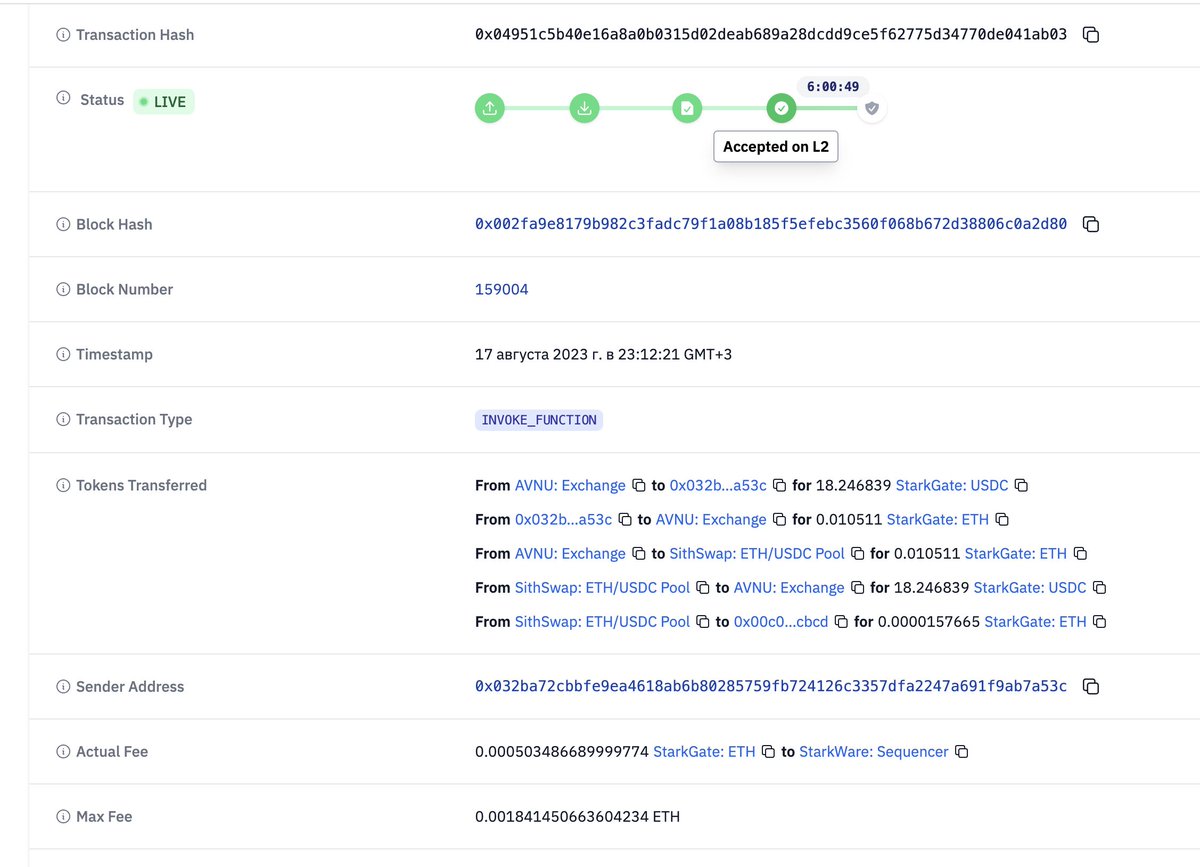Copy StarkGate: ETH in Actual Fee row
Screen dimensions: 1200x867
click(768, 752)
